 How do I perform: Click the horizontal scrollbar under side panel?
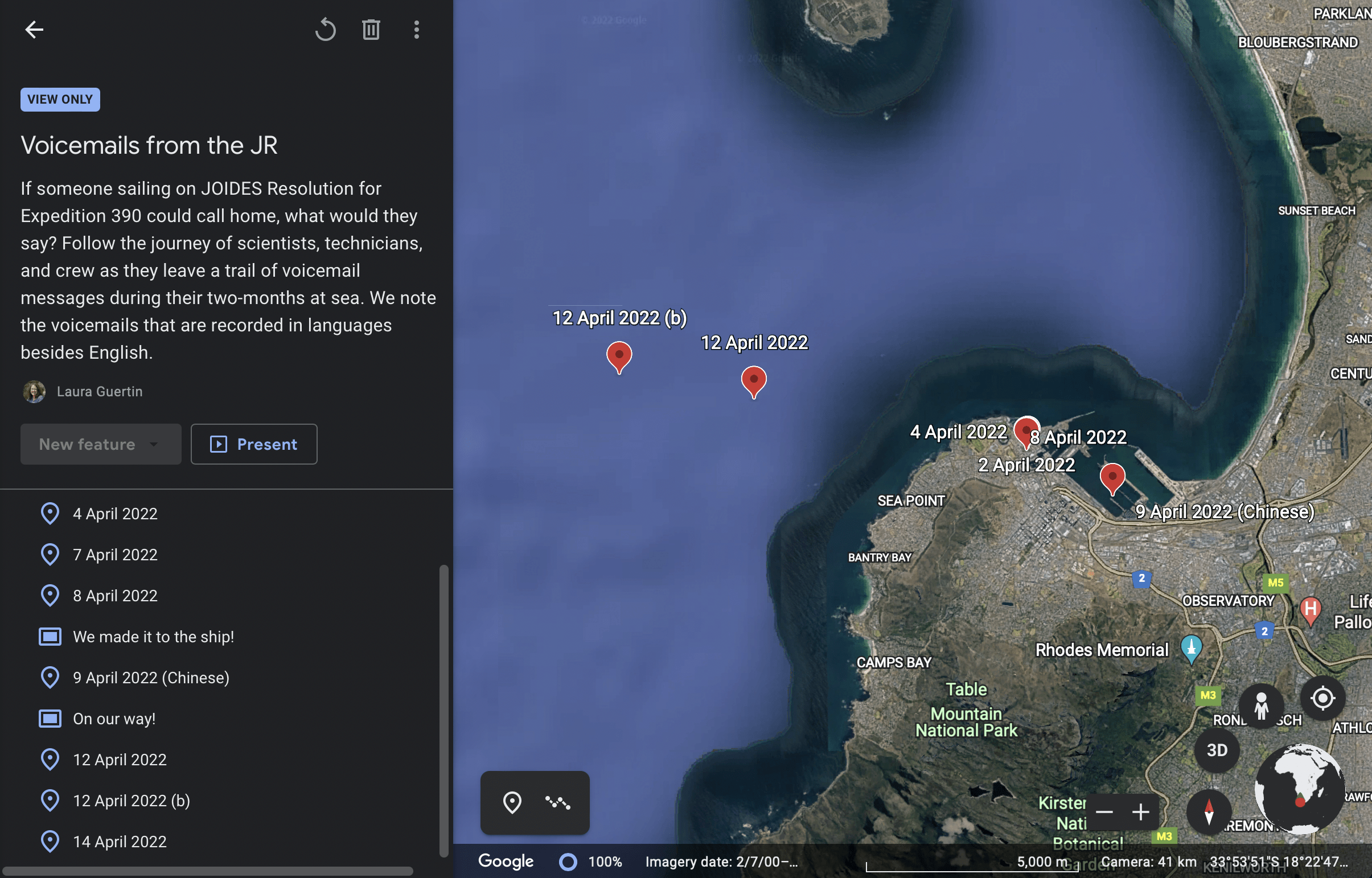[x=207, y=872]
